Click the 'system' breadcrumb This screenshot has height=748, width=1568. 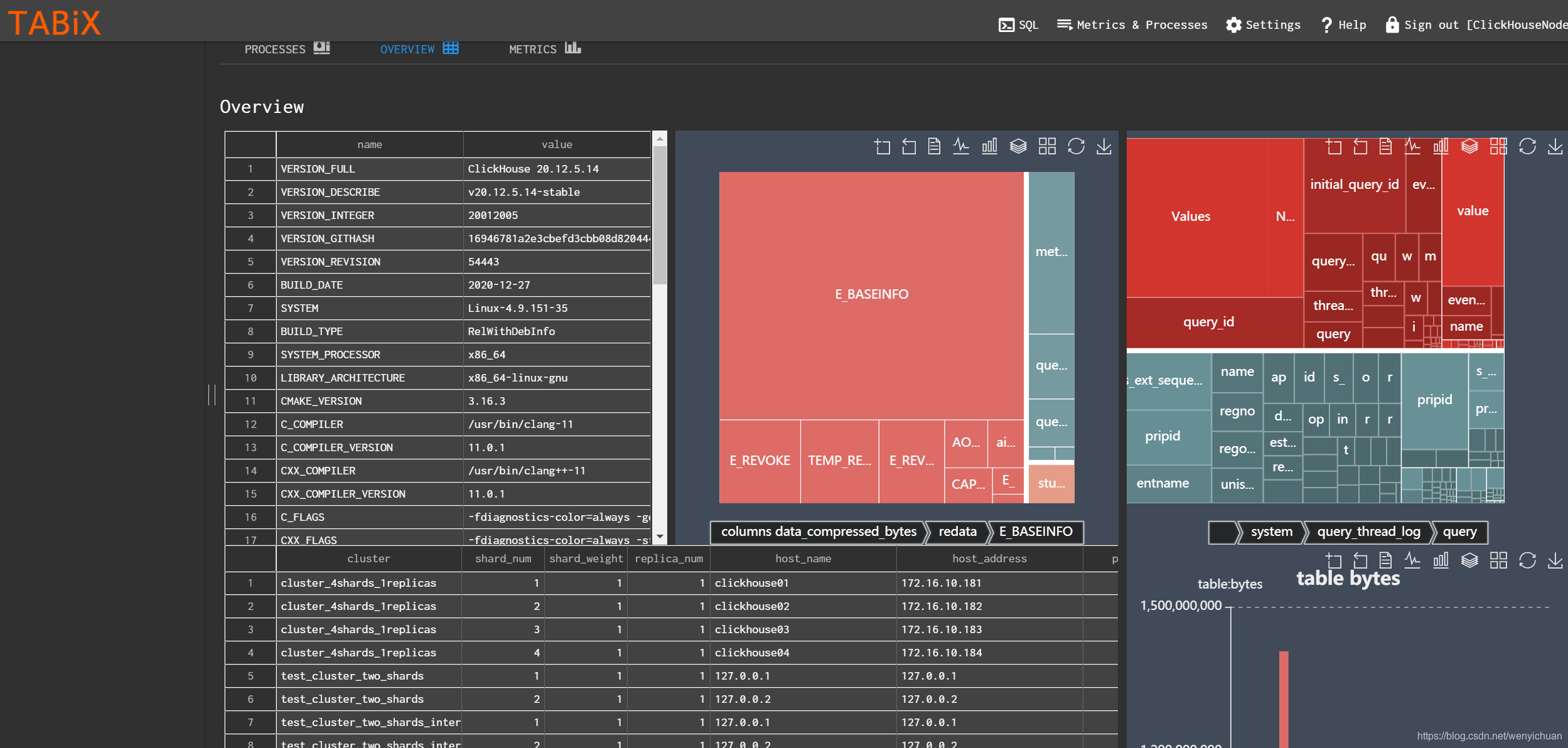(1271, 532)
